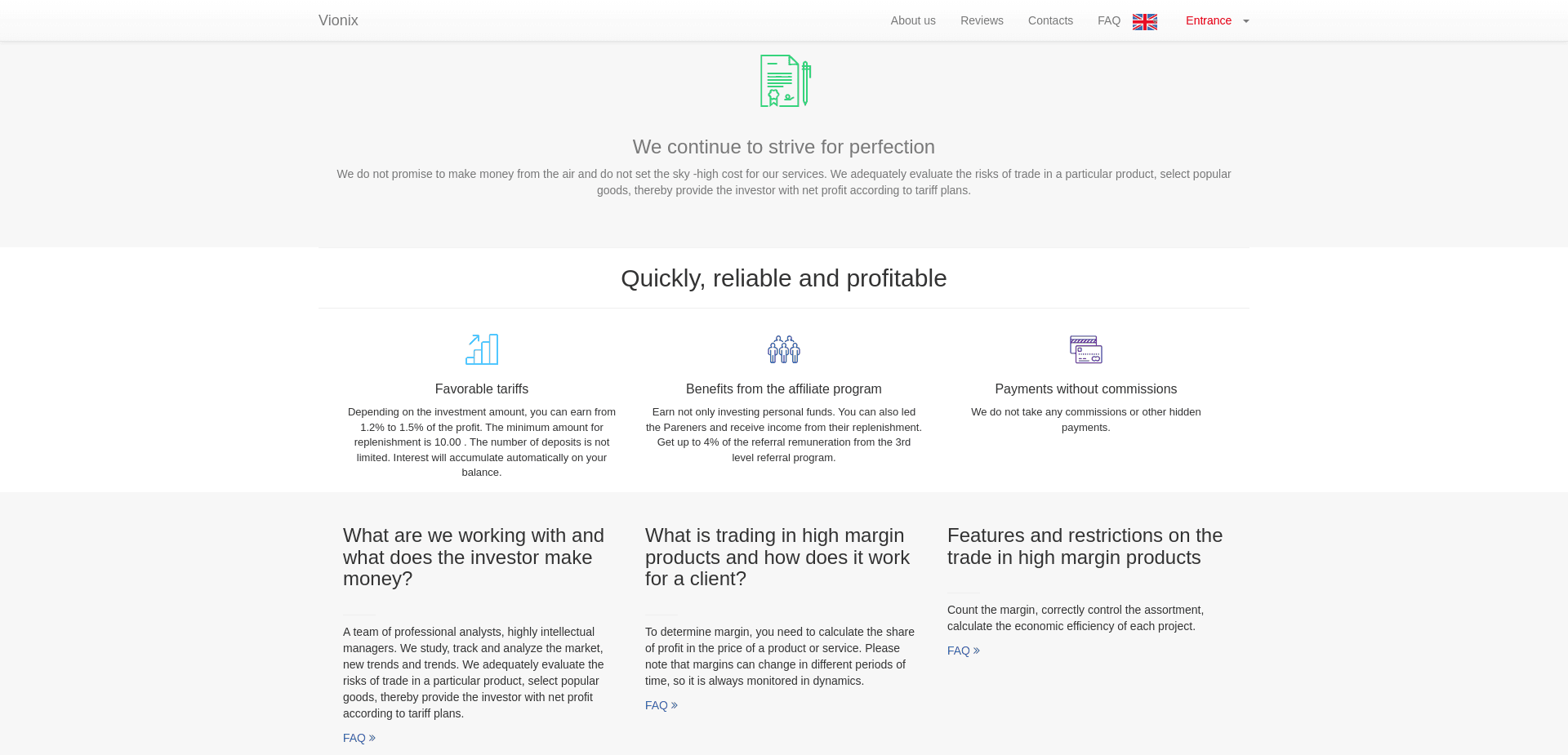Viewport: 1568px width, 755px height.
Task: Select Reviews in the navigation bar
Action: pos(982,20)
